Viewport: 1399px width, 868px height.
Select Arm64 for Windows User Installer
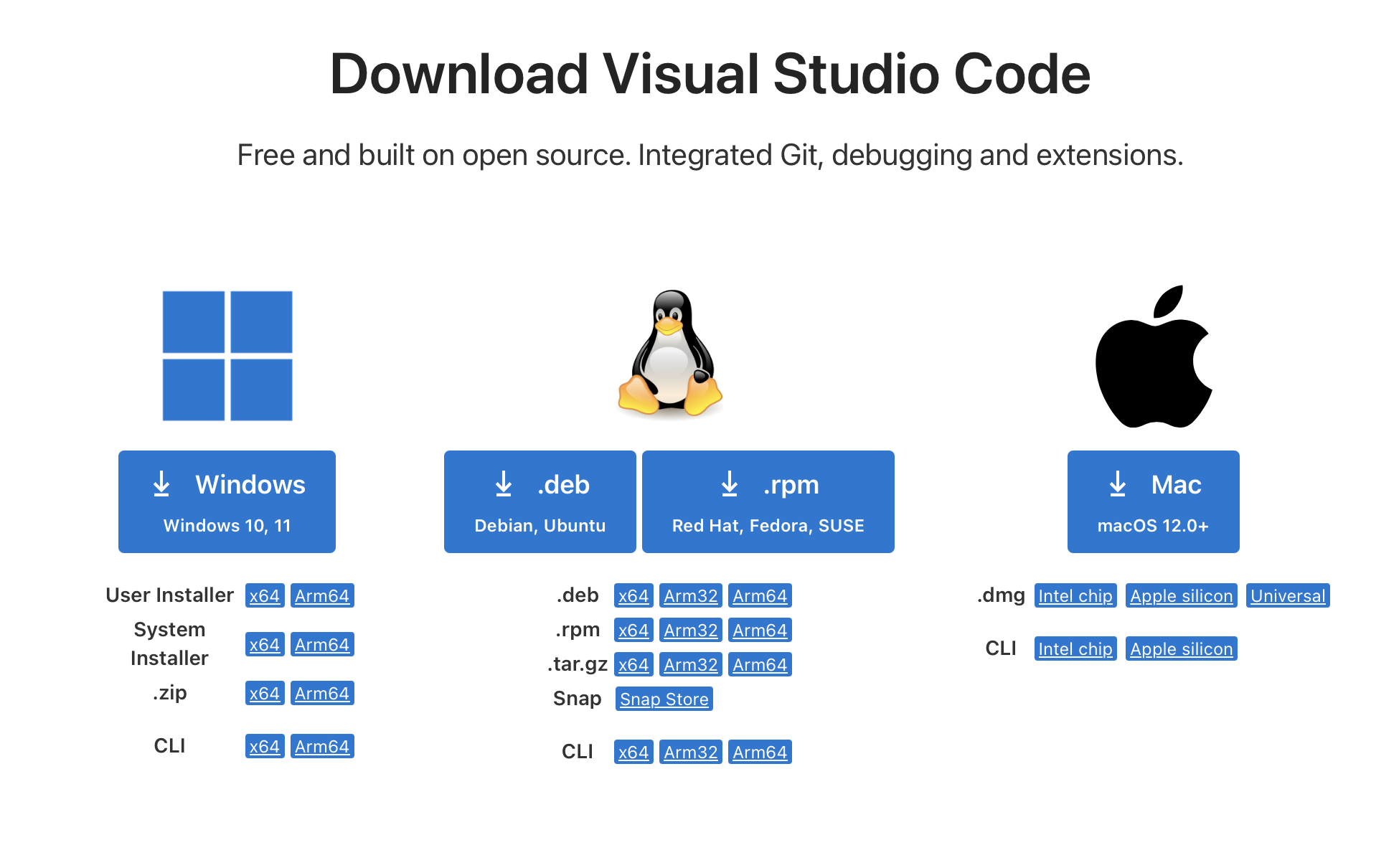[322, 595]
